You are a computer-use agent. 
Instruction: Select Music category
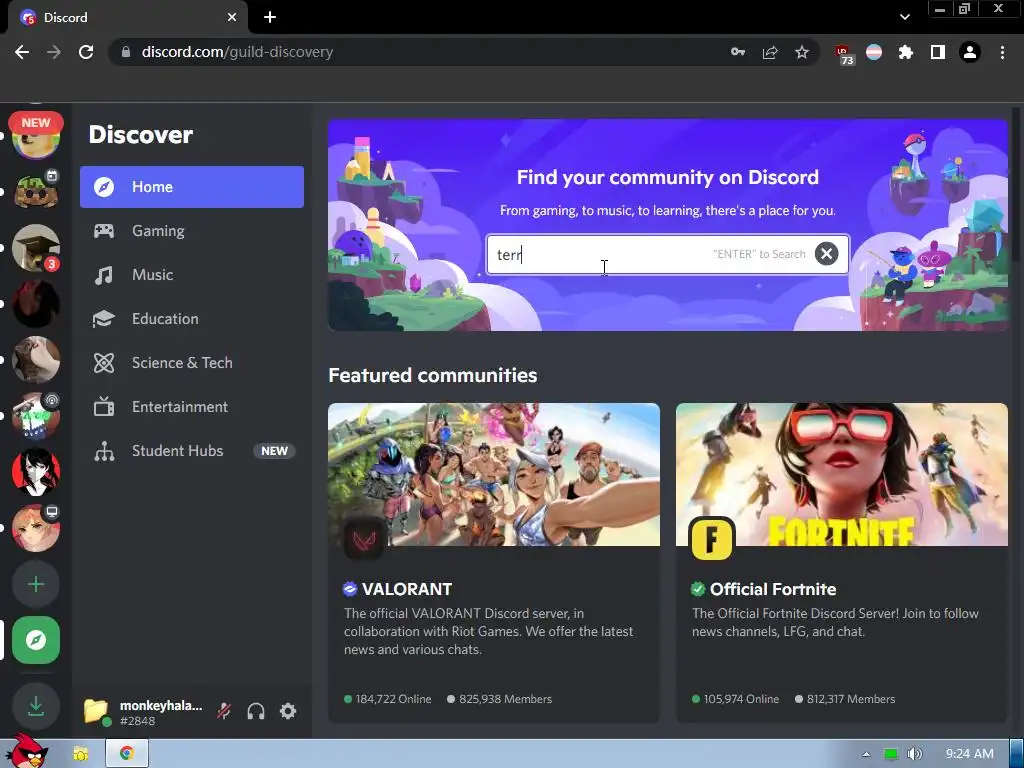click(x=192, y=275)
